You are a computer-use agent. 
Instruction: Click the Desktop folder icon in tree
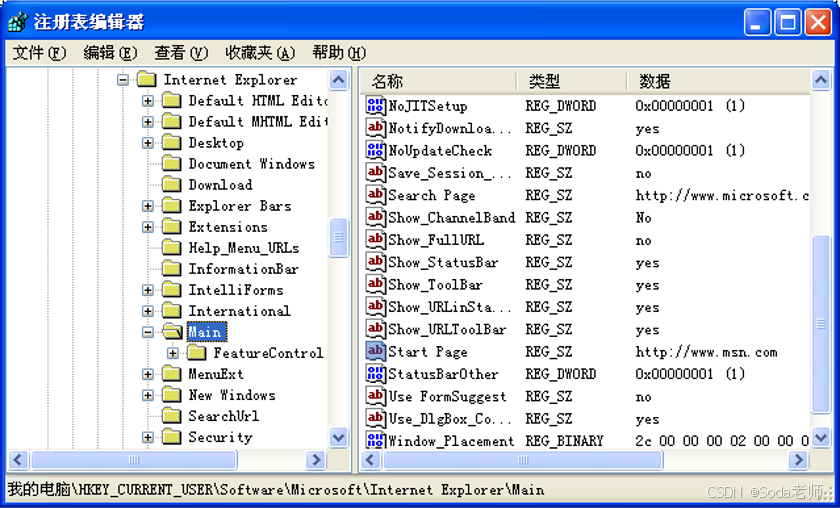[171, 143]
